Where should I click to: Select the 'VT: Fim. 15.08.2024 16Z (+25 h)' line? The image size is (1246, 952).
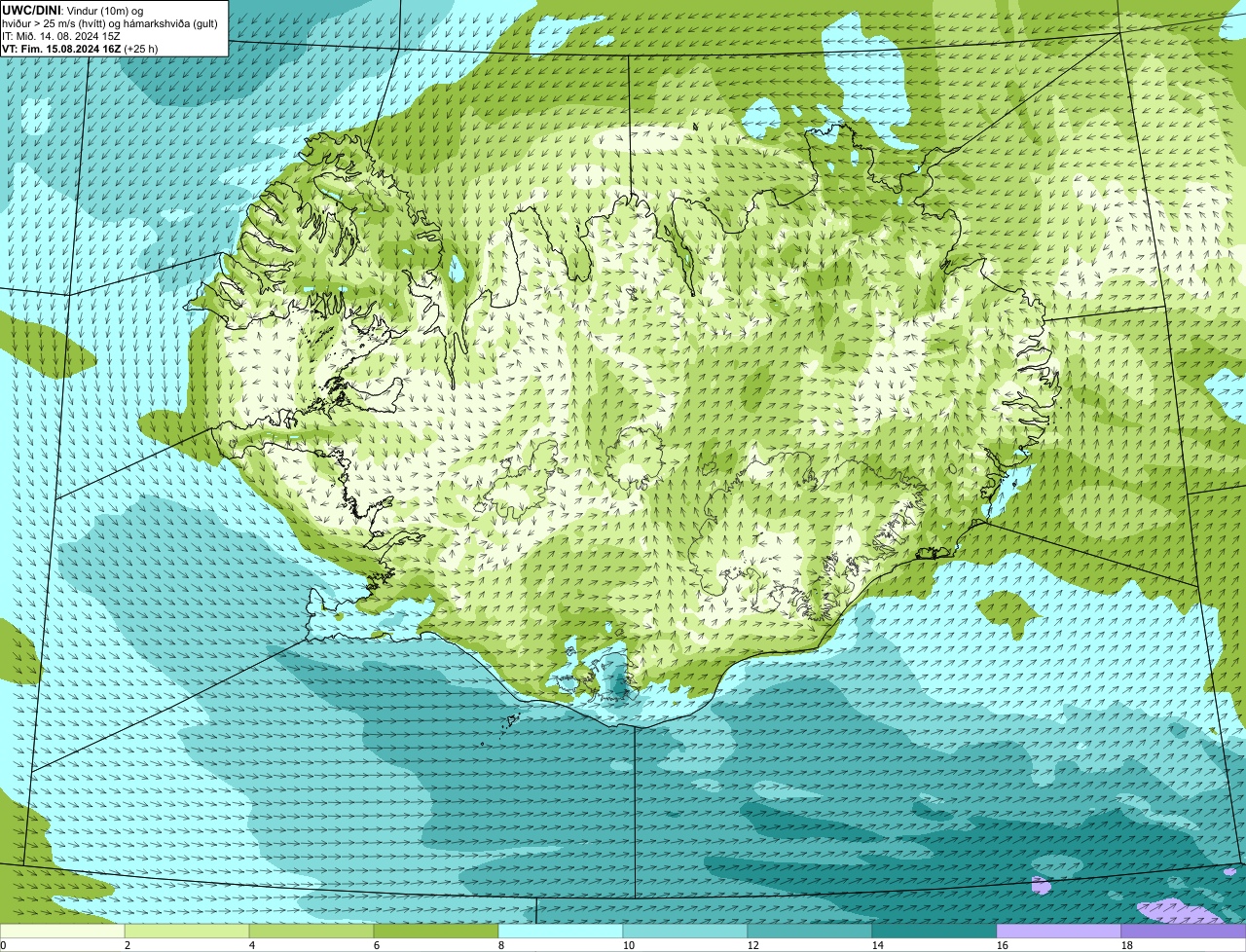[80, 49]
